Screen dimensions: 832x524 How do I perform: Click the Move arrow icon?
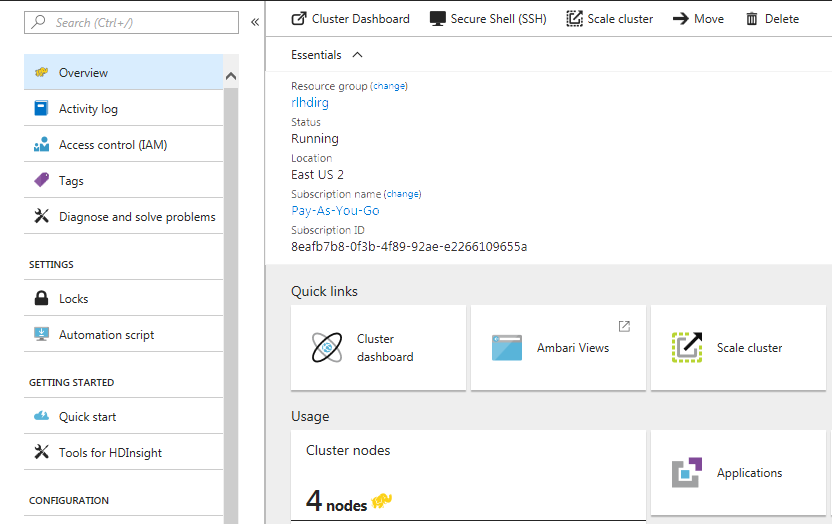681,19
